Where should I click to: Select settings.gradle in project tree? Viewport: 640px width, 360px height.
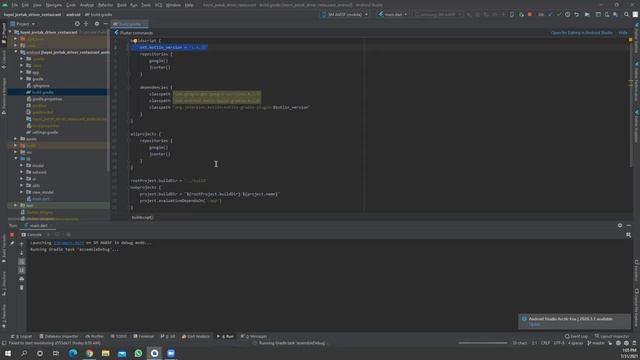point(44,132)
